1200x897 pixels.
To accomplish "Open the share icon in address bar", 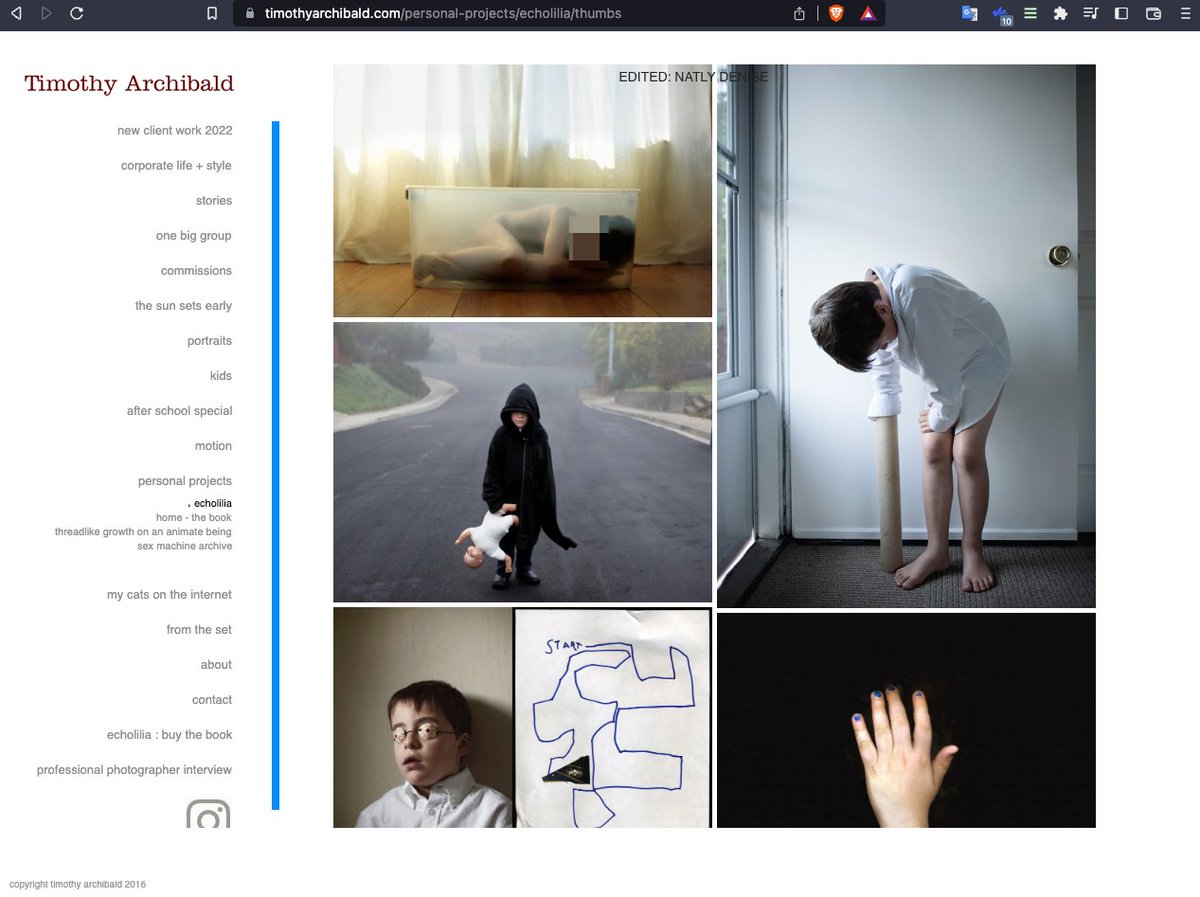I will pyautogui.click(x=799, y=14).
